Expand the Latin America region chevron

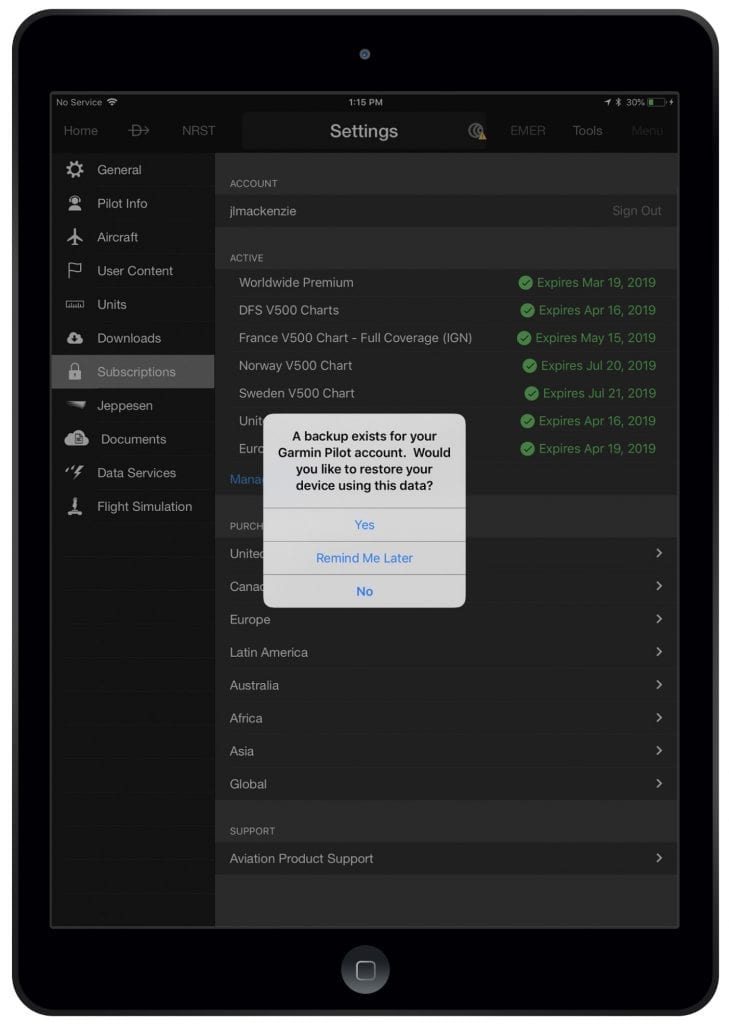(x=658, y=652)
